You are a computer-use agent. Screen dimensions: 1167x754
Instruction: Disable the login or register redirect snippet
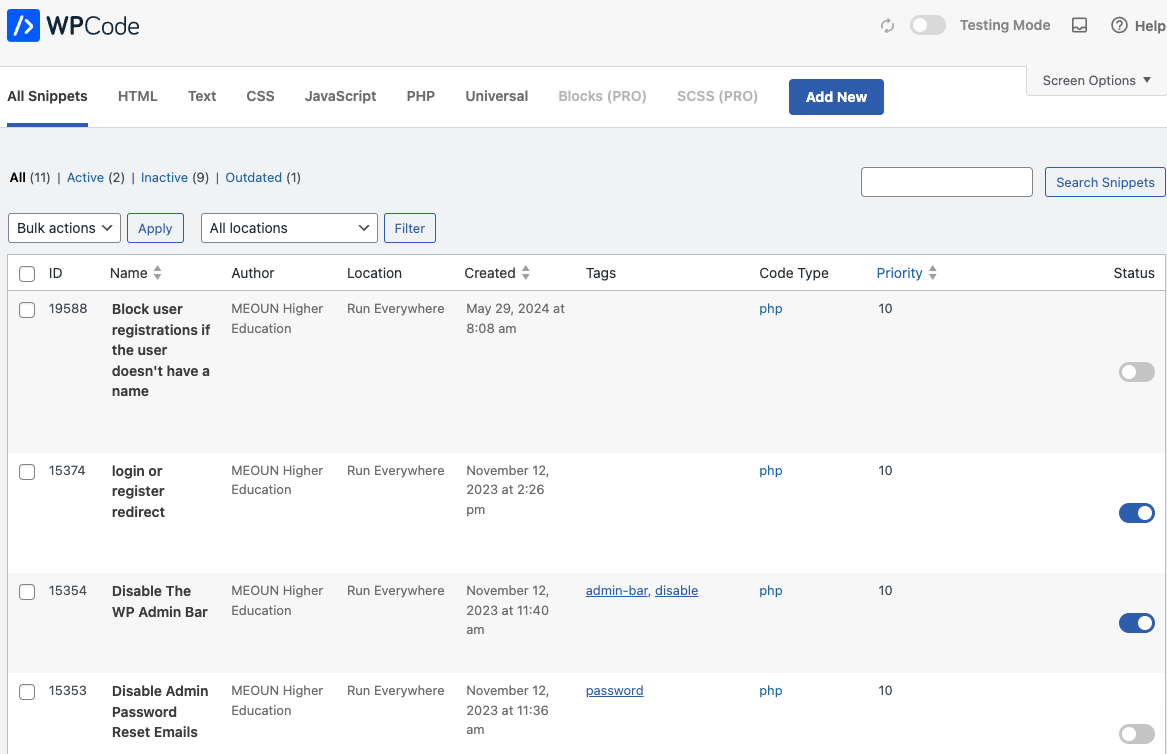pyautogui.click(x=1136, y=513)
